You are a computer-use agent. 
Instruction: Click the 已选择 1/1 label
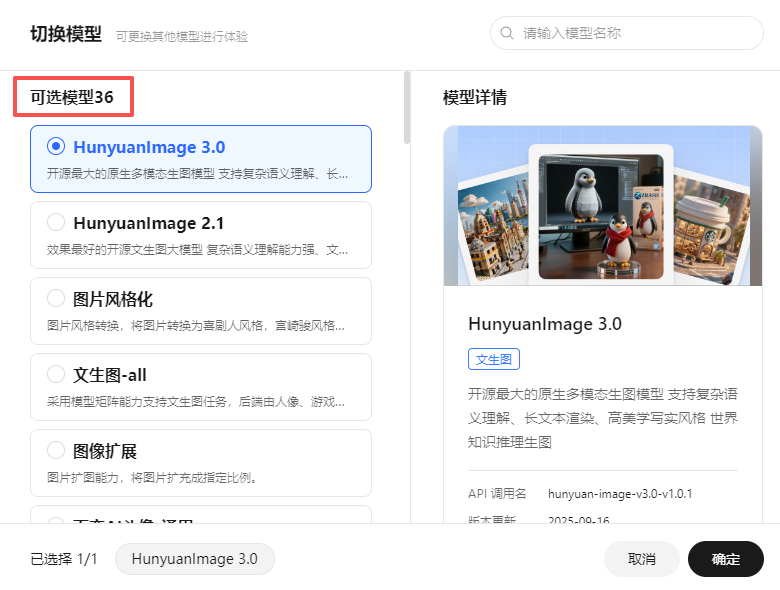[64, 559]
